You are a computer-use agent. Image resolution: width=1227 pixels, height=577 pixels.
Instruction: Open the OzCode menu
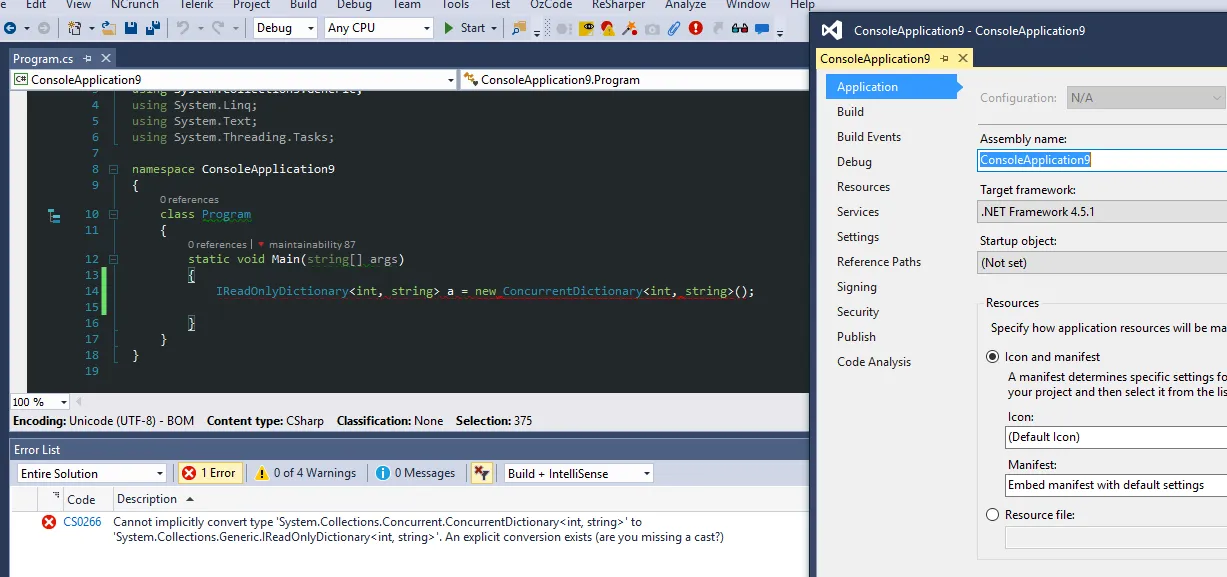coord(551,5)
